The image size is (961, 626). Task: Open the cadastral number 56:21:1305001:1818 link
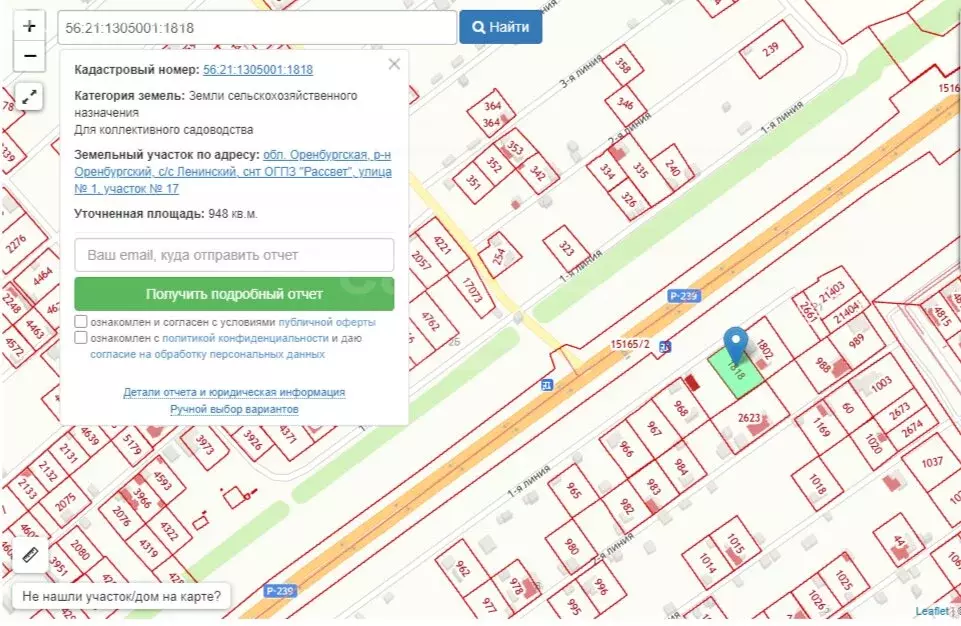(258, 70)
